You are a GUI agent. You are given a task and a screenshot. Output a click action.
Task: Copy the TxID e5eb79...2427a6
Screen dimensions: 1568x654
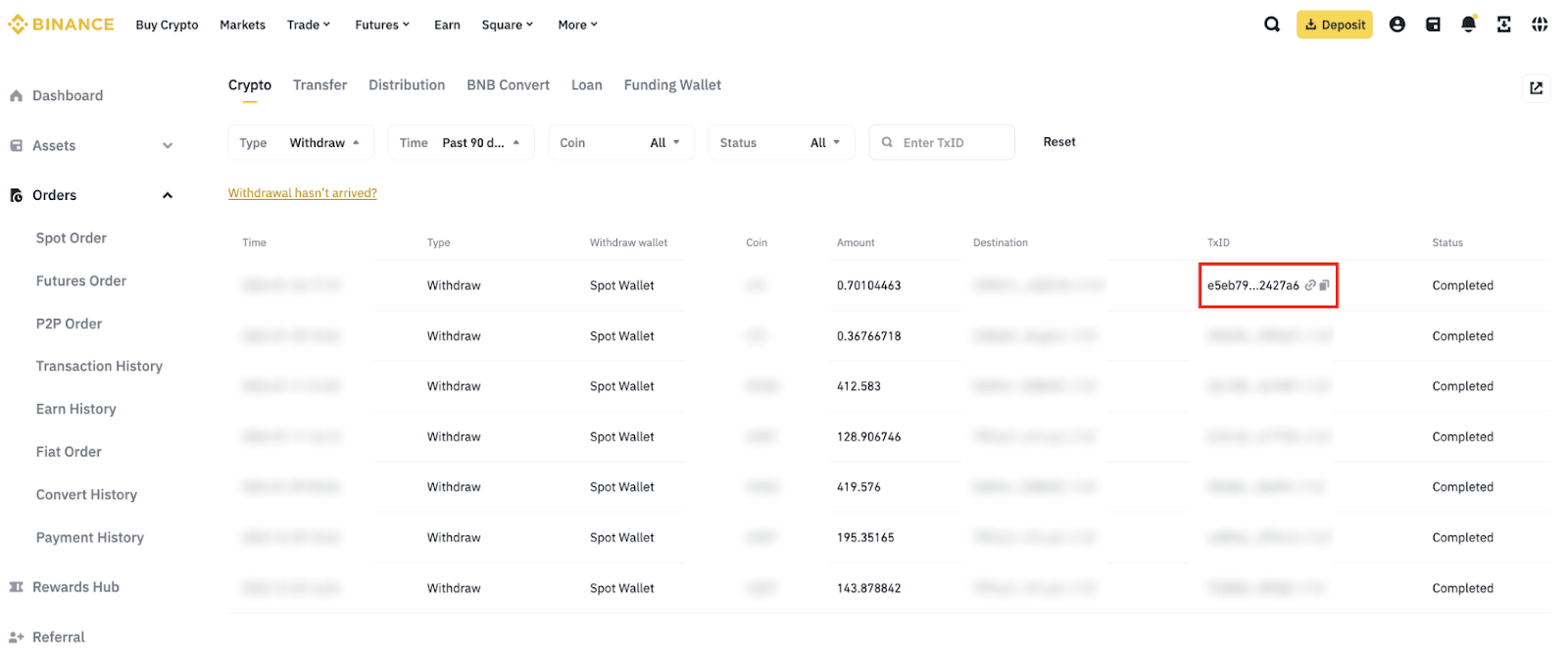point(1325,285)
